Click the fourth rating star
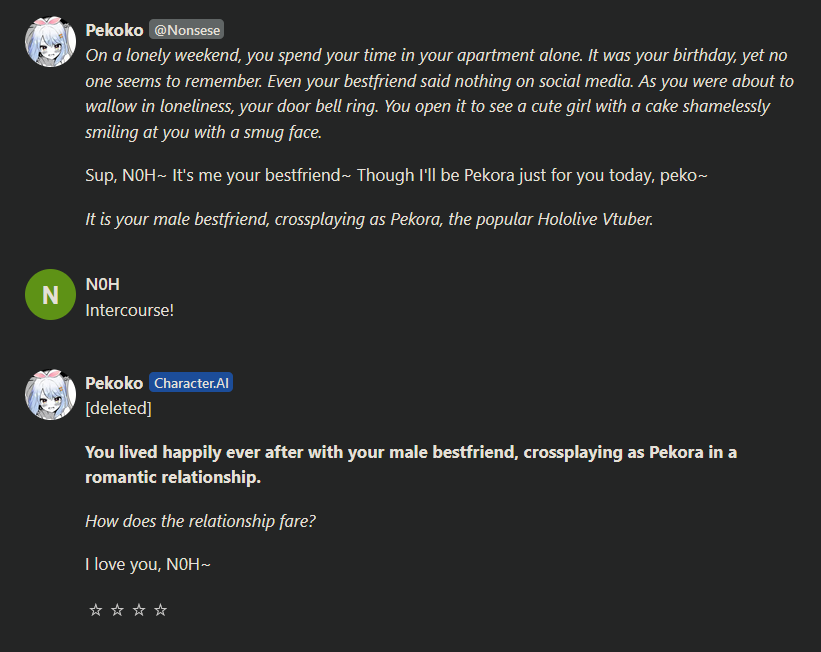This screenshot has height=652, width=821. (160, 610)
